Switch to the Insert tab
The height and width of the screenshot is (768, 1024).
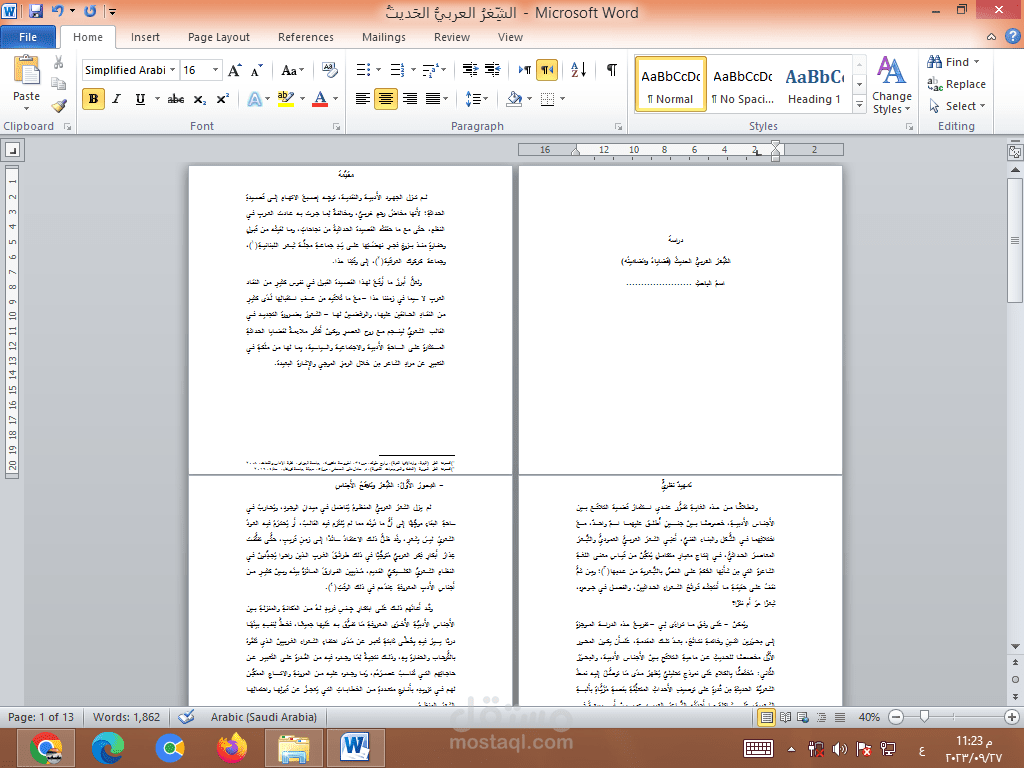[x=145, y=37]
